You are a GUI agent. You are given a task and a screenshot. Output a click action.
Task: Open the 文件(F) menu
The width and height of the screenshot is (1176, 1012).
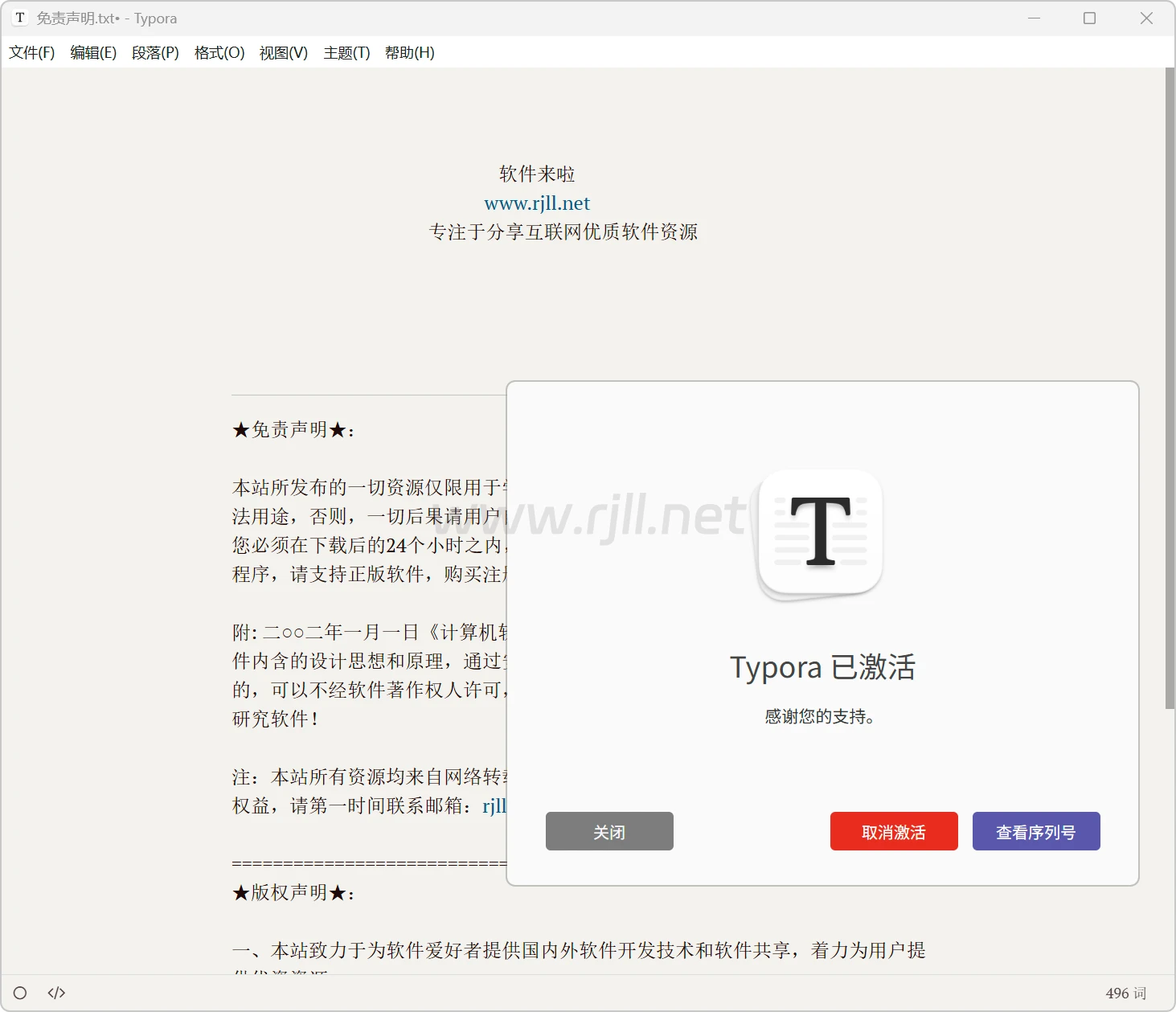32,53
